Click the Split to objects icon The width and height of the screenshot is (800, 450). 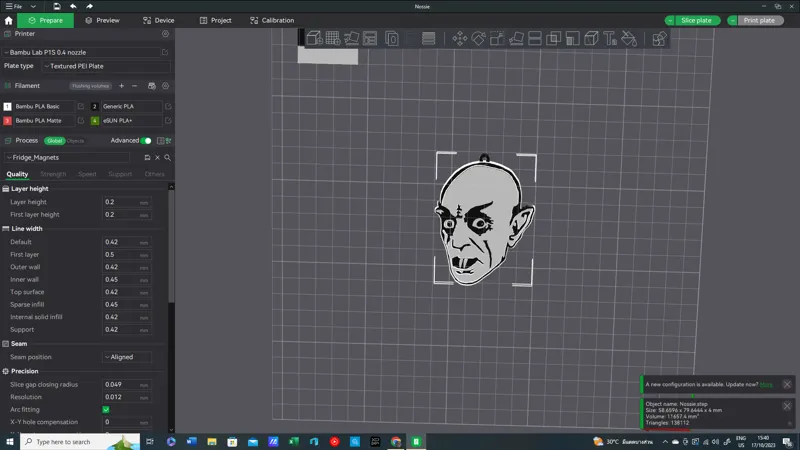[x=391, y=38]
